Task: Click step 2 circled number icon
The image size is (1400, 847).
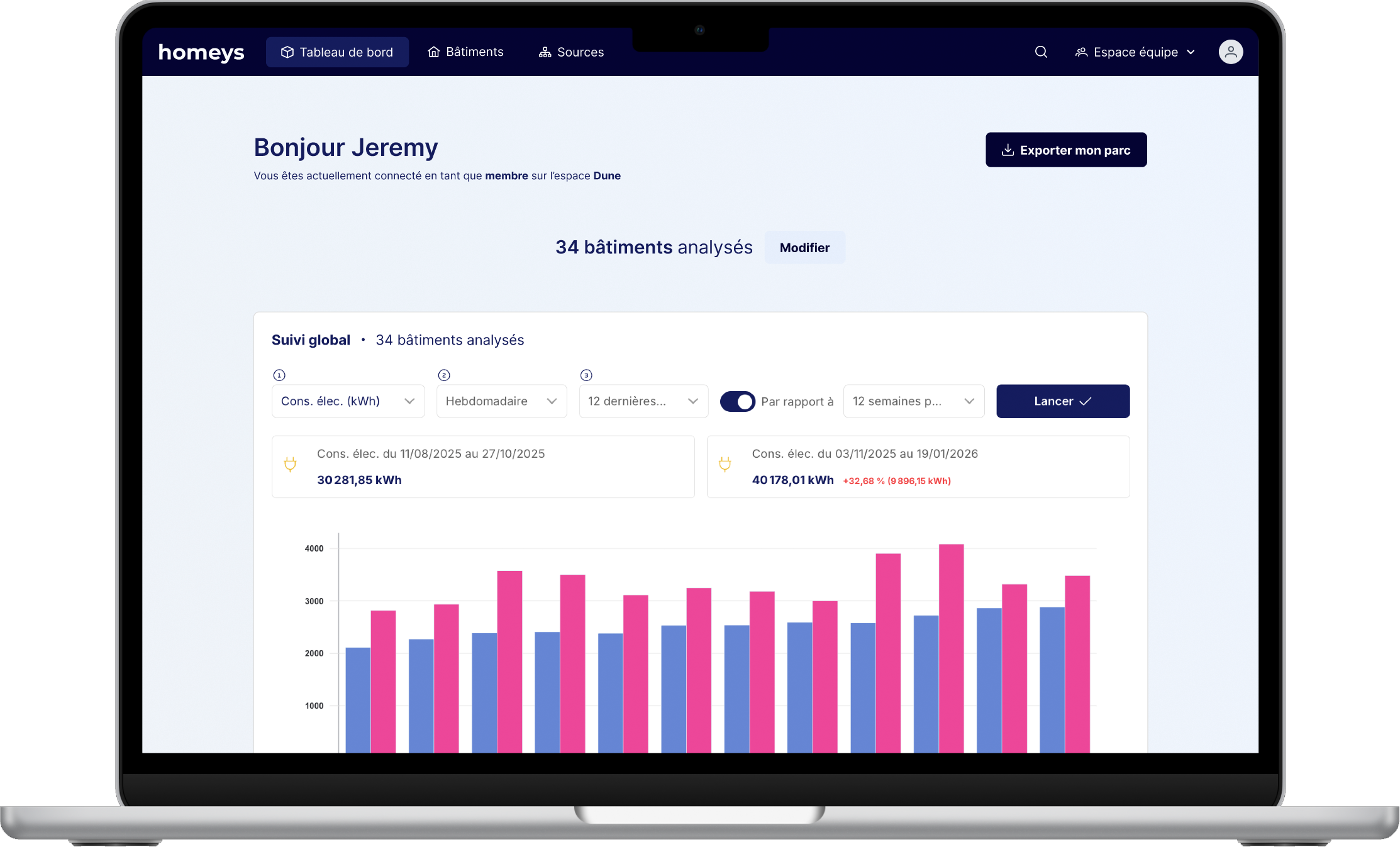Action: coord(444,375)
